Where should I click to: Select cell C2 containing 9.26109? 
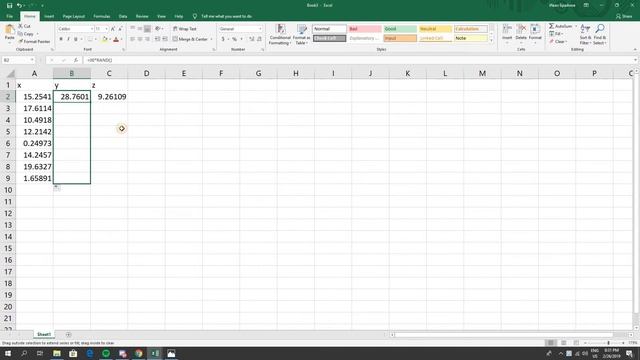(x=109, y=97)
